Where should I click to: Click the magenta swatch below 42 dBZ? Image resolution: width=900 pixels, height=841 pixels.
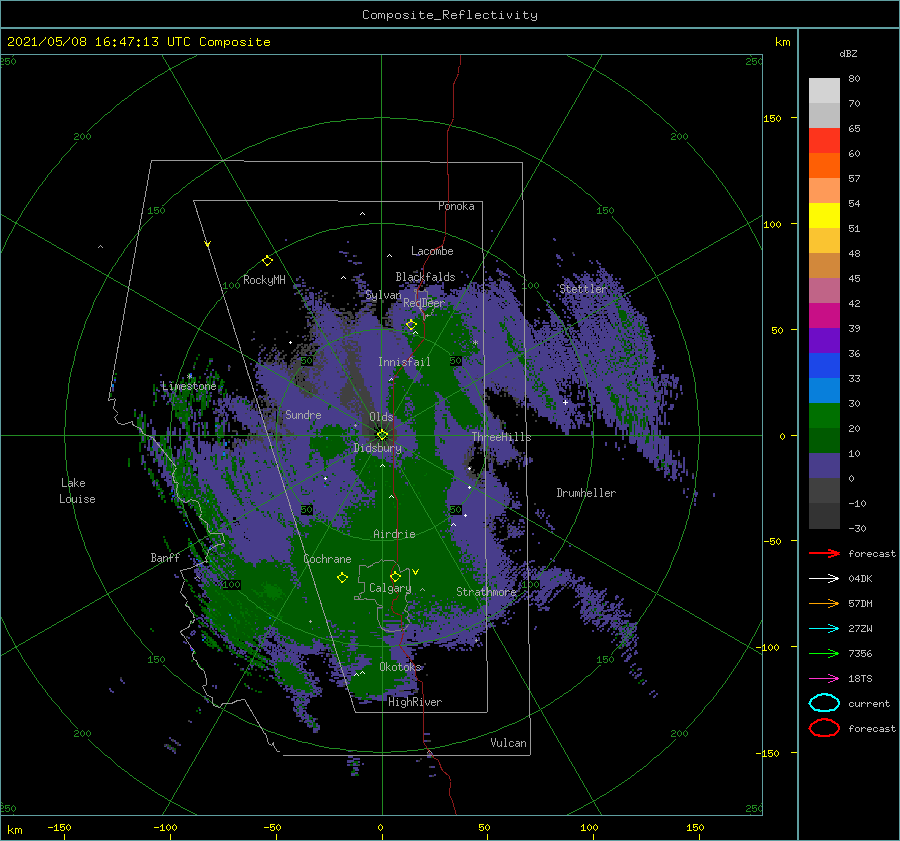coord(824,315)
